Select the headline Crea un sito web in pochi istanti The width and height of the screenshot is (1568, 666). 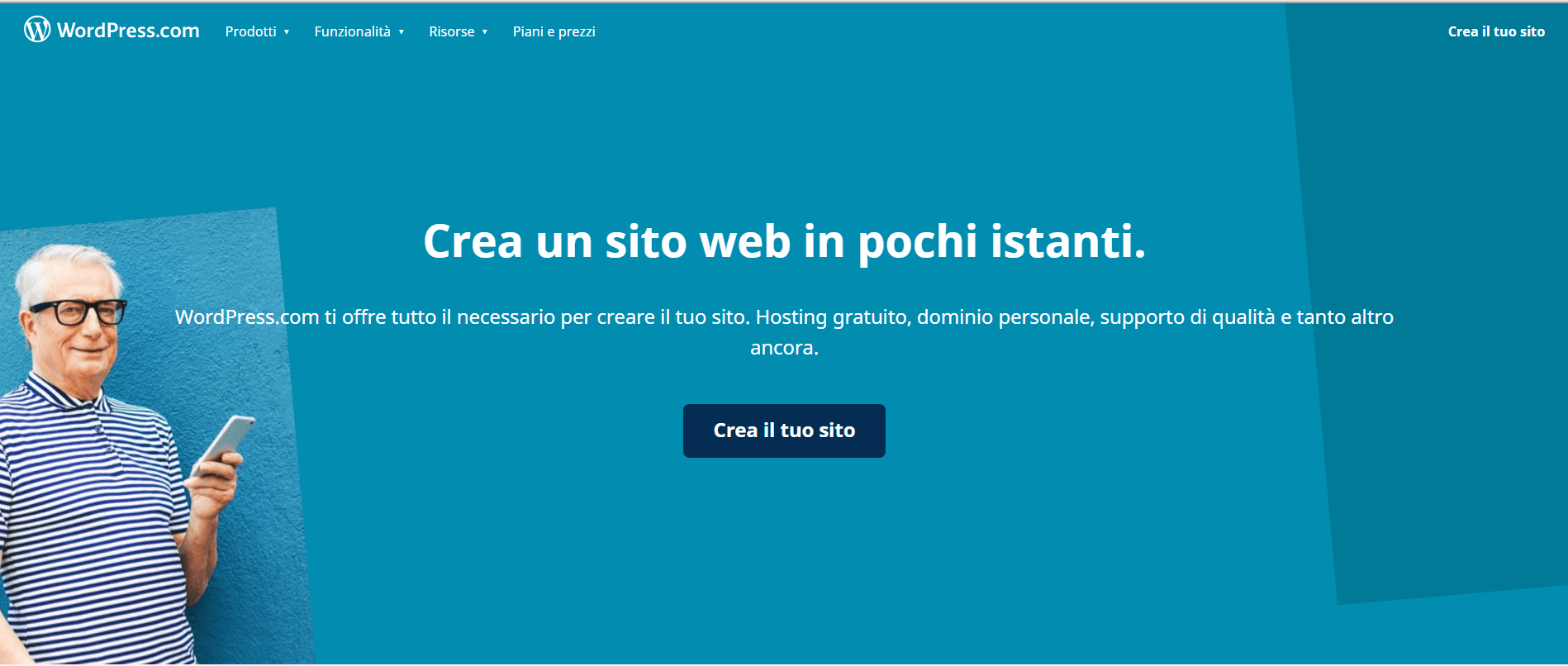pos(784,241)
